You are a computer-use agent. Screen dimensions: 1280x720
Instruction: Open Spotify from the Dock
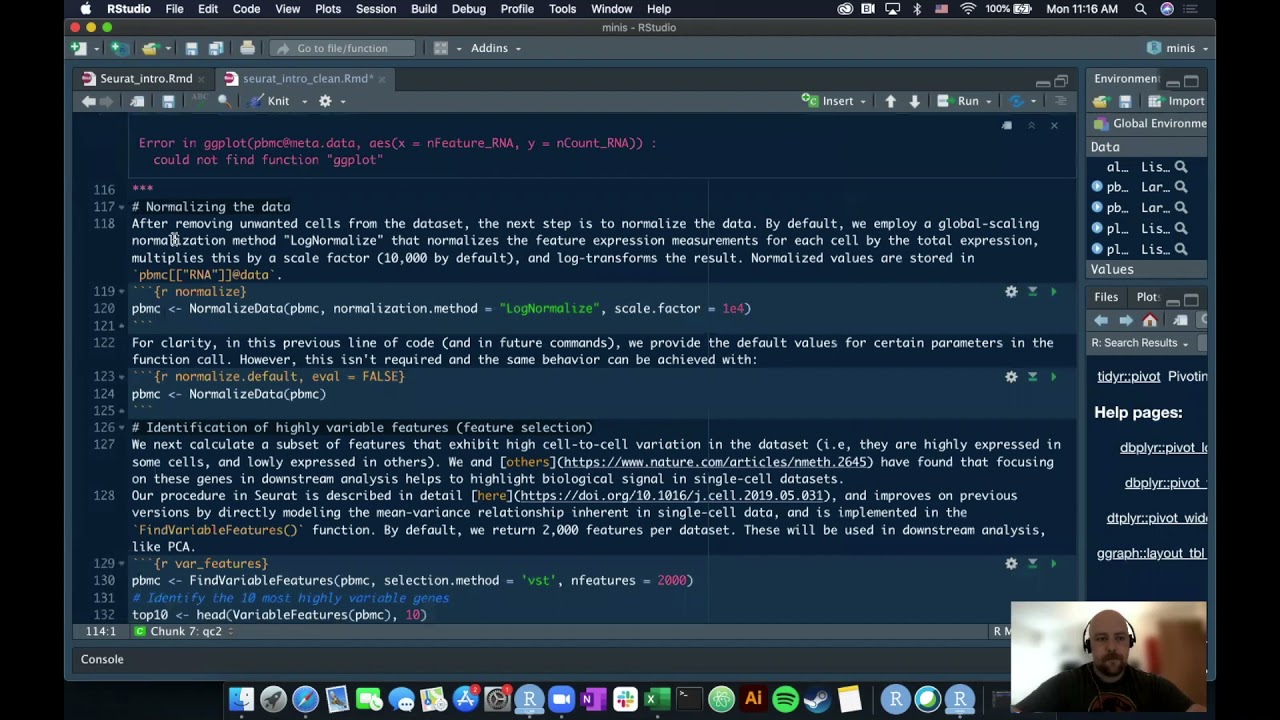click(x=785, y=699)
